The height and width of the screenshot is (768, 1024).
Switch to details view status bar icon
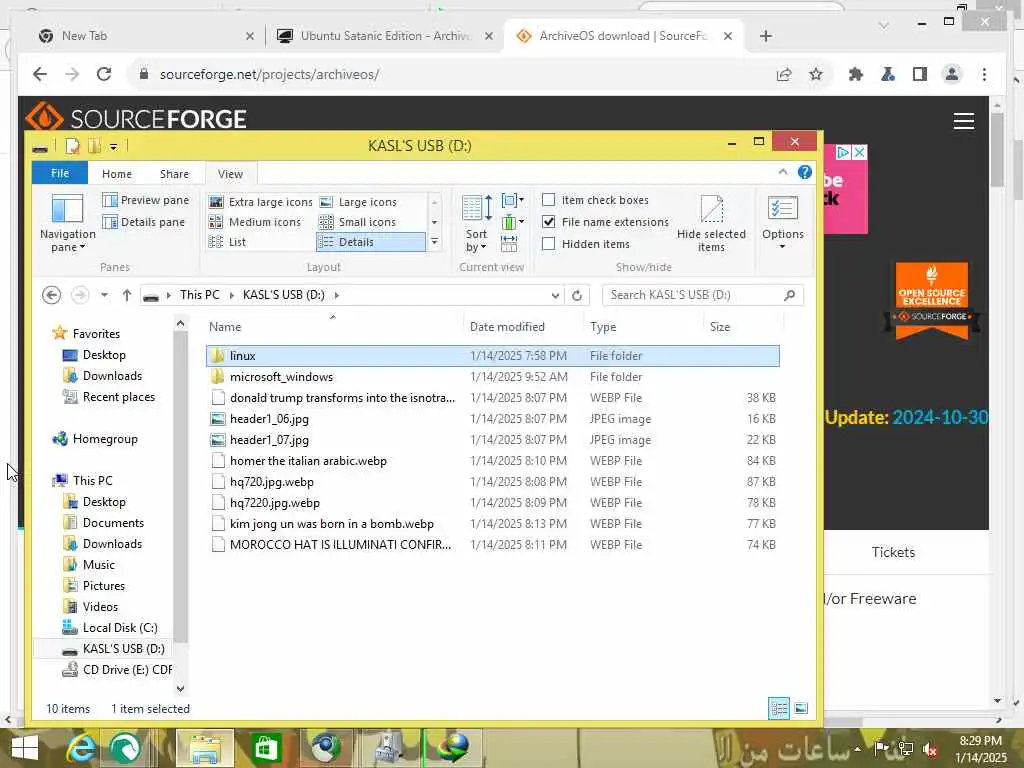pos(779,708)
